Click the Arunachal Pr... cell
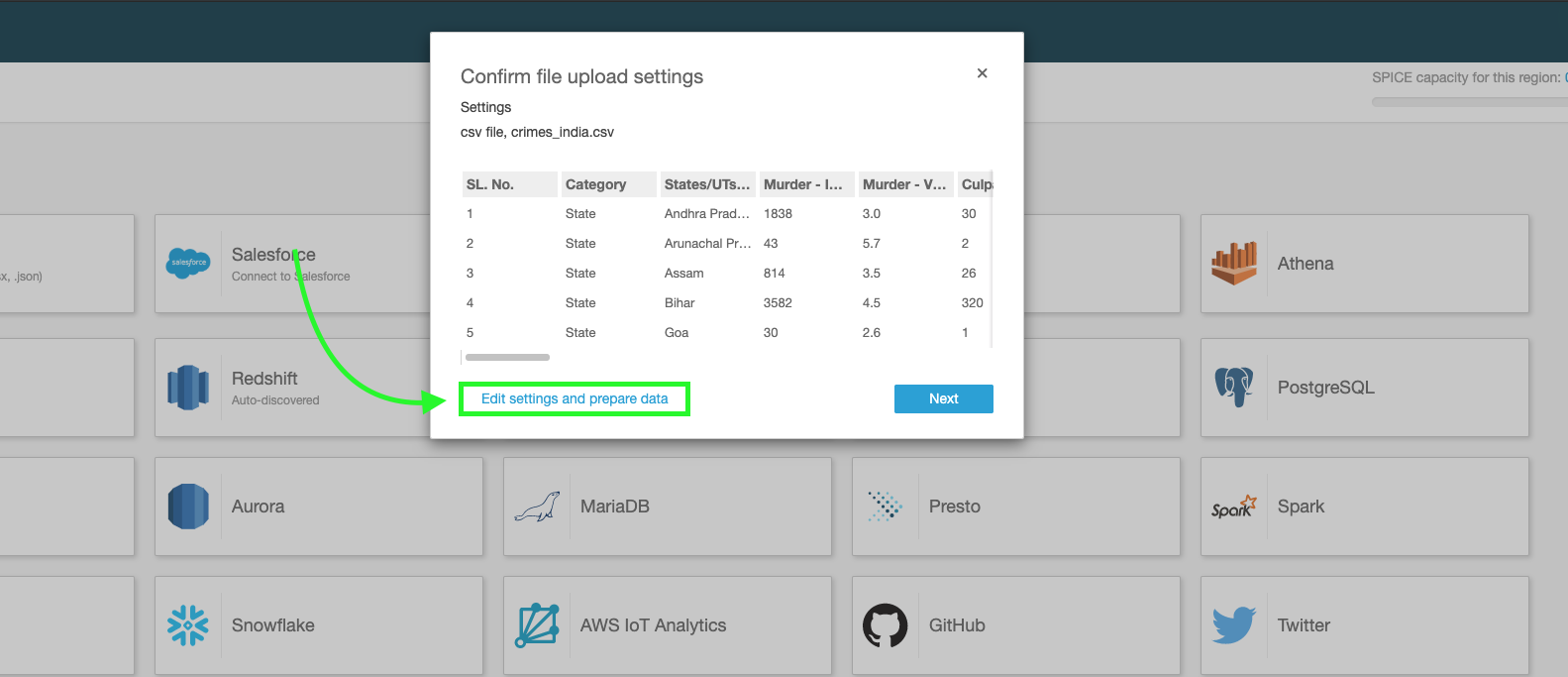The image size is (1568, 677). (x=707, y=244)
